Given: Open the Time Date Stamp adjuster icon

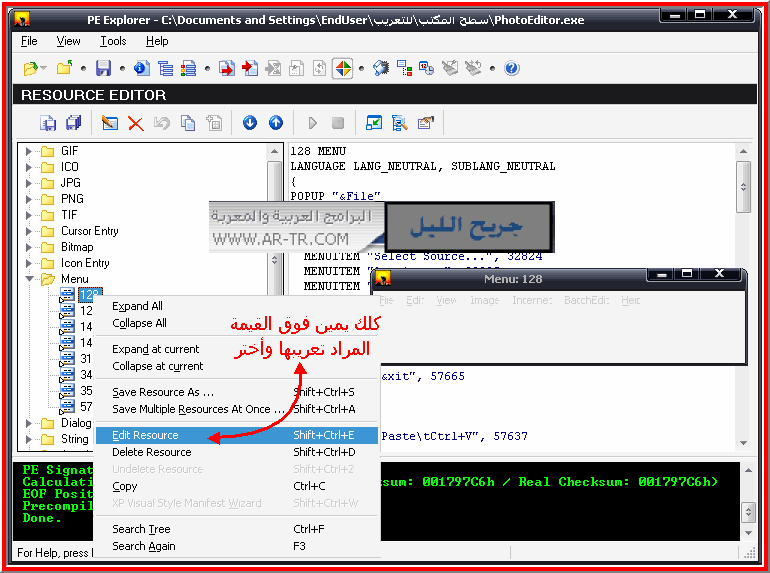Looking at the screenshot, I should [x=426, y=68].
